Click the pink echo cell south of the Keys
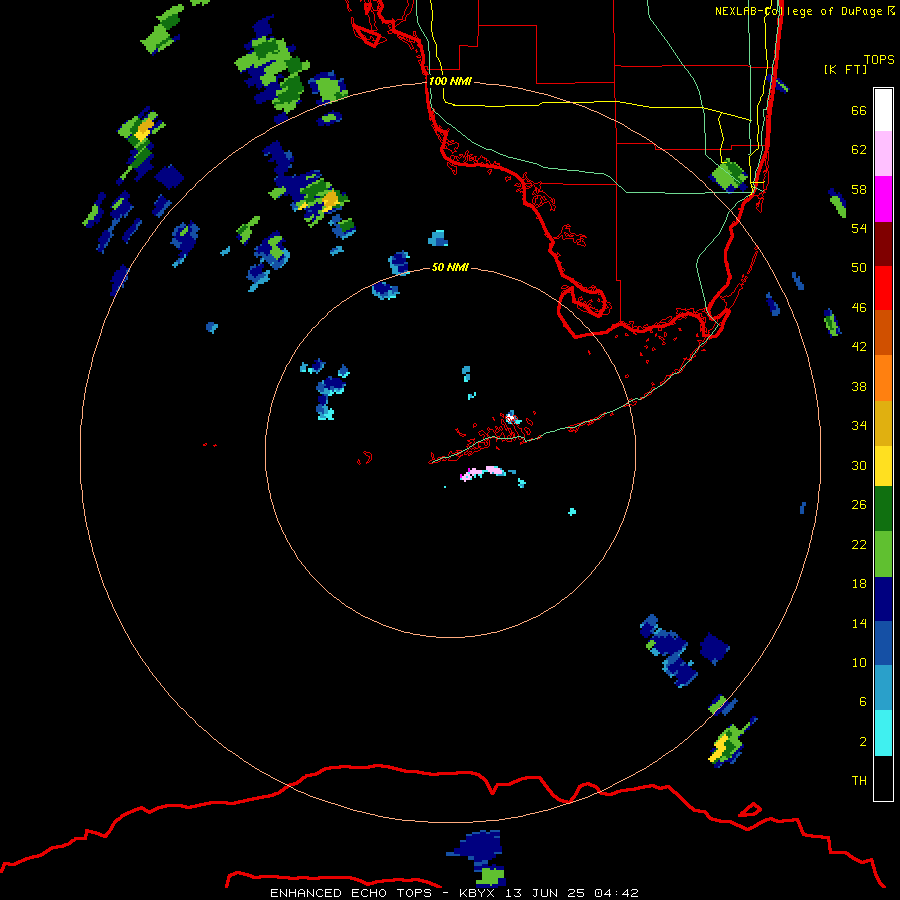This screenshot has height=900, width=900. pos(483,473)
